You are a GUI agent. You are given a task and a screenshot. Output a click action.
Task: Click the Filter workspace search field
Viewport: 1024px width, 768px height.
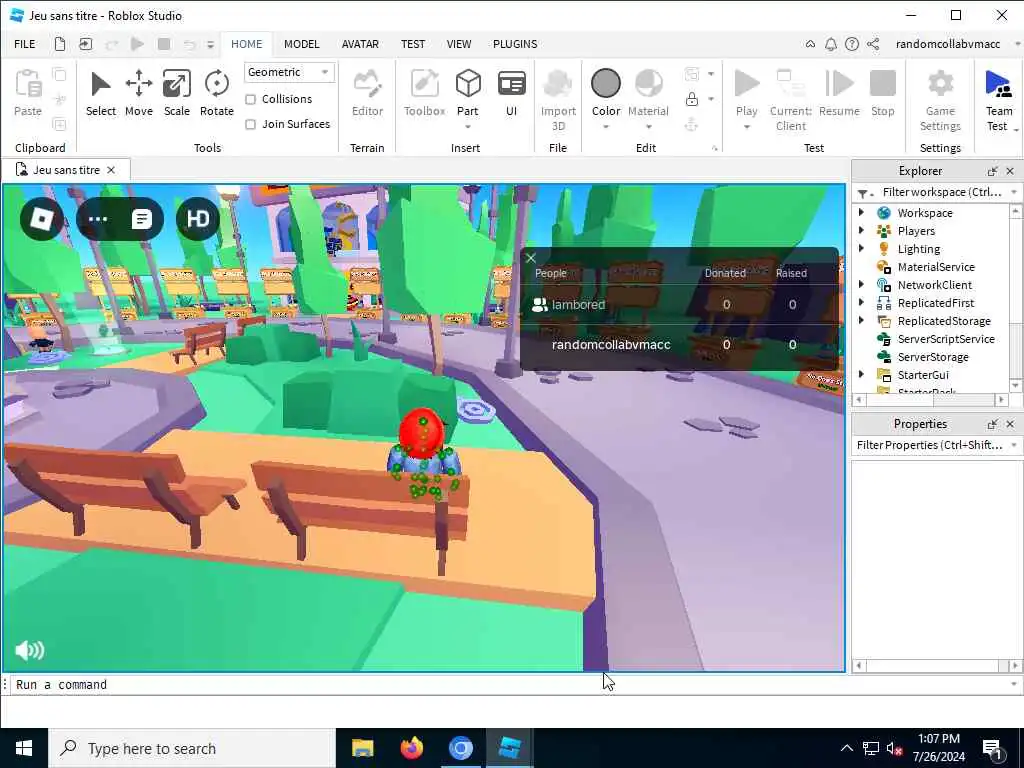tap(940, 192)
